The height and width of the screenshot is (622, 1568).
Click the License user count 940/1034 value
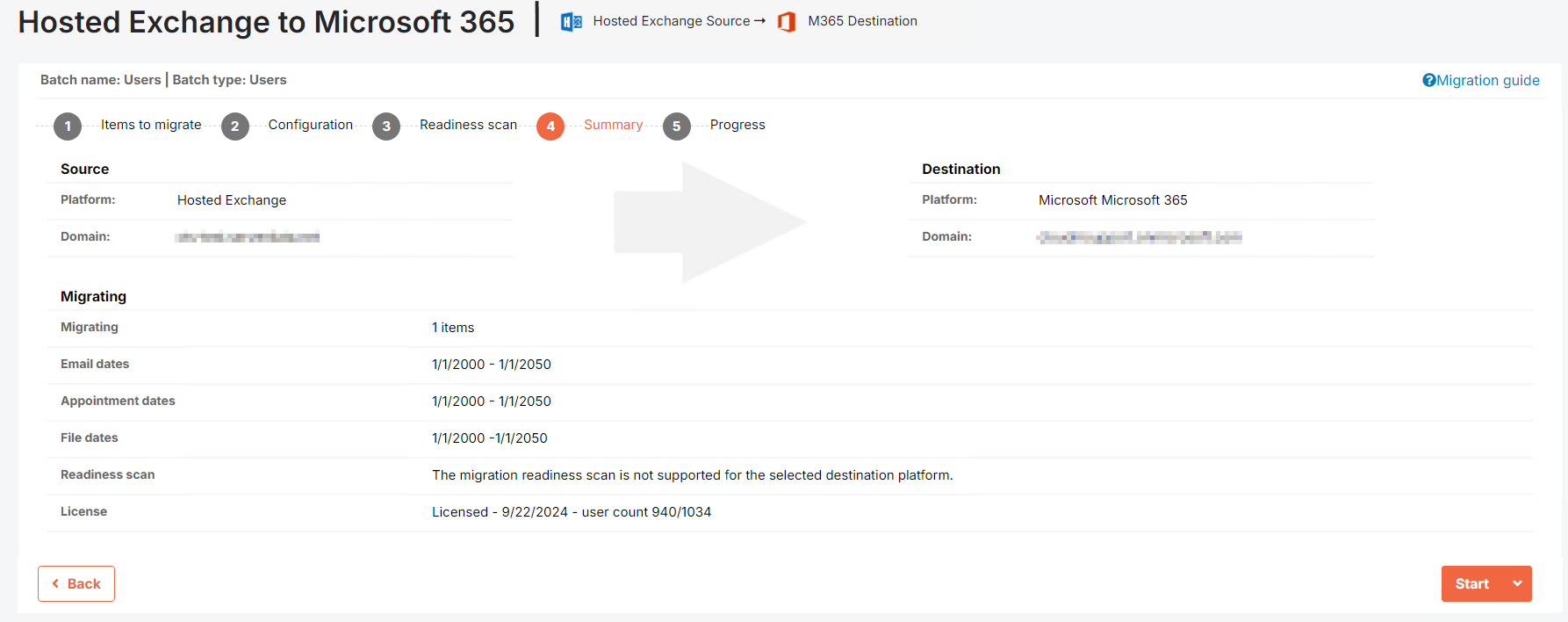572,512
